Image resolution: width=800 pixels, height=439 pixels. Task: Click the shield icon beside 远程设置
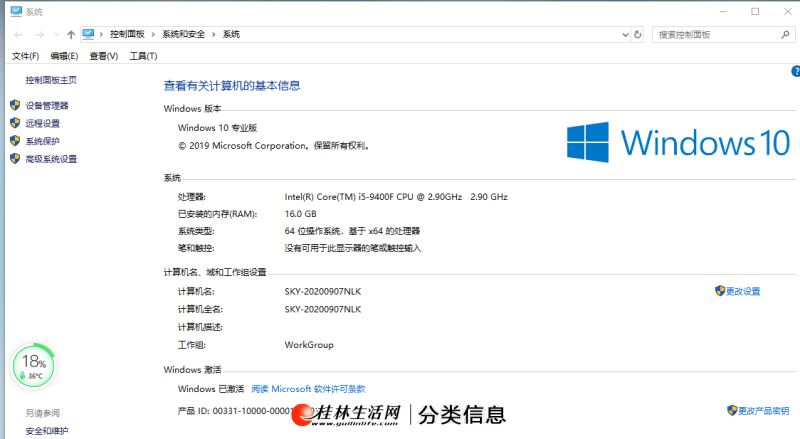click(x=15, y=123)
